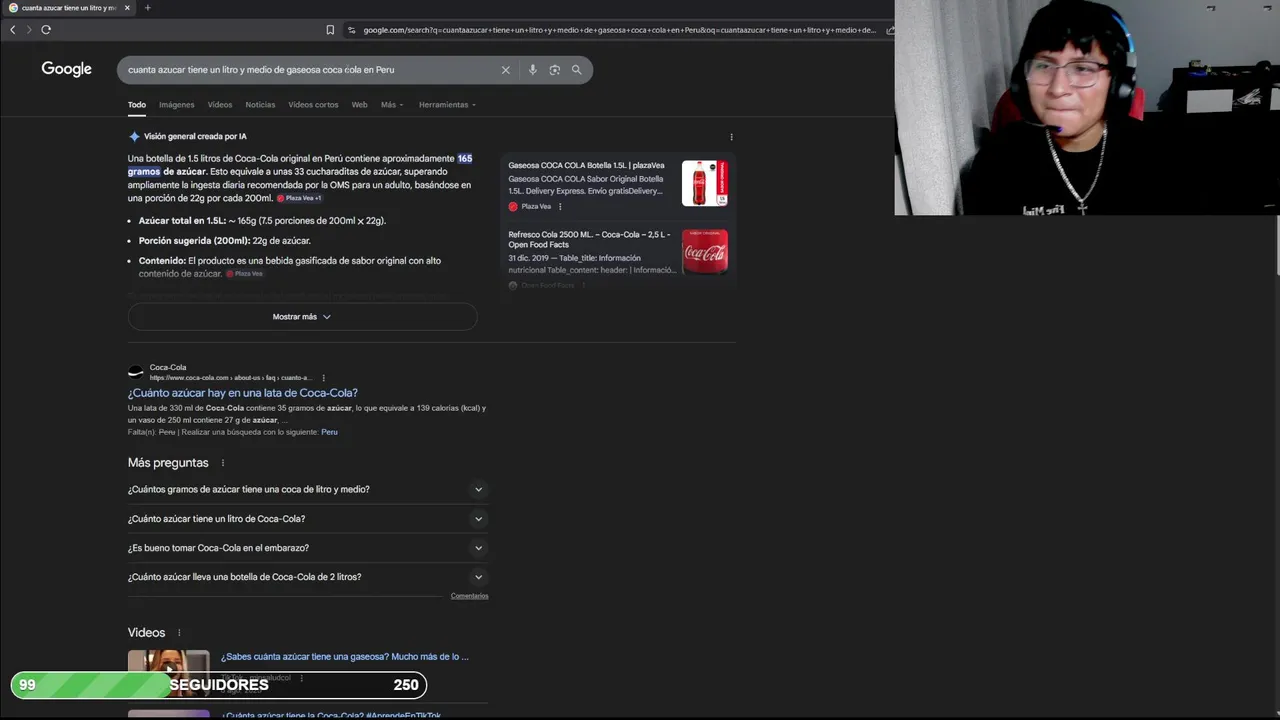
Task: Open '¿Cuánto azúcar hay en una lata de Coca-Cola?' link
Action: tap(242, 393)
